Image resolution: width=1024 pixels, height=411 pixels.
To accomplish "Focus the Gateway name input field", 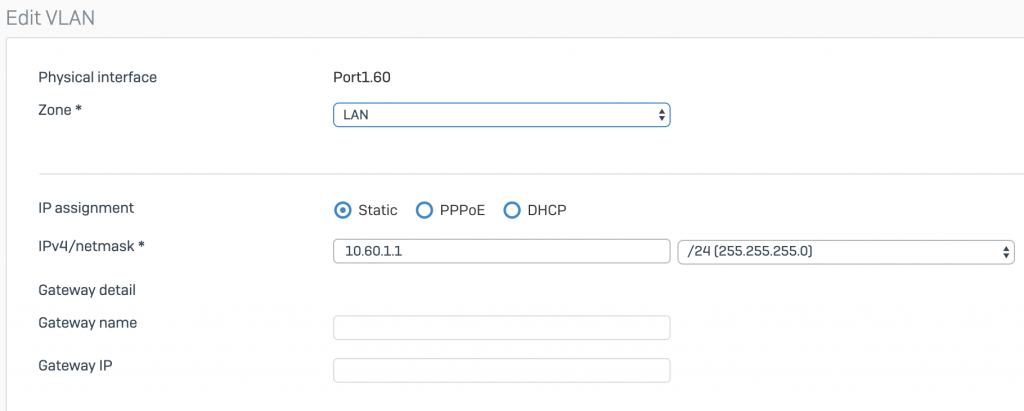I will pos(502,327).
